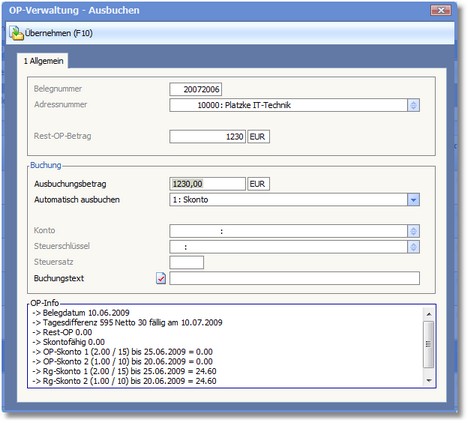Switch to the 1 Allgemein tab
Viewport: 468px width, 423px height.
tap(43, 61)
